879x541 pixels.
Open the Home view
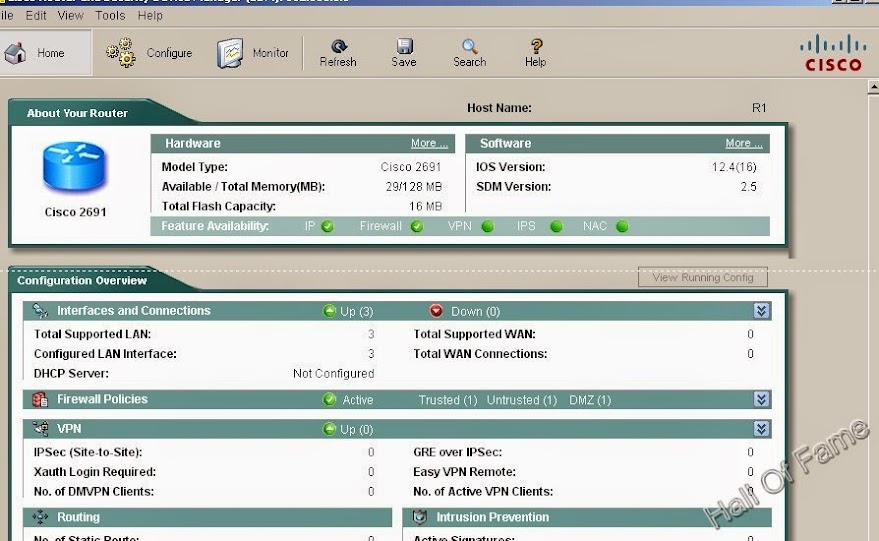click(45, 53)
